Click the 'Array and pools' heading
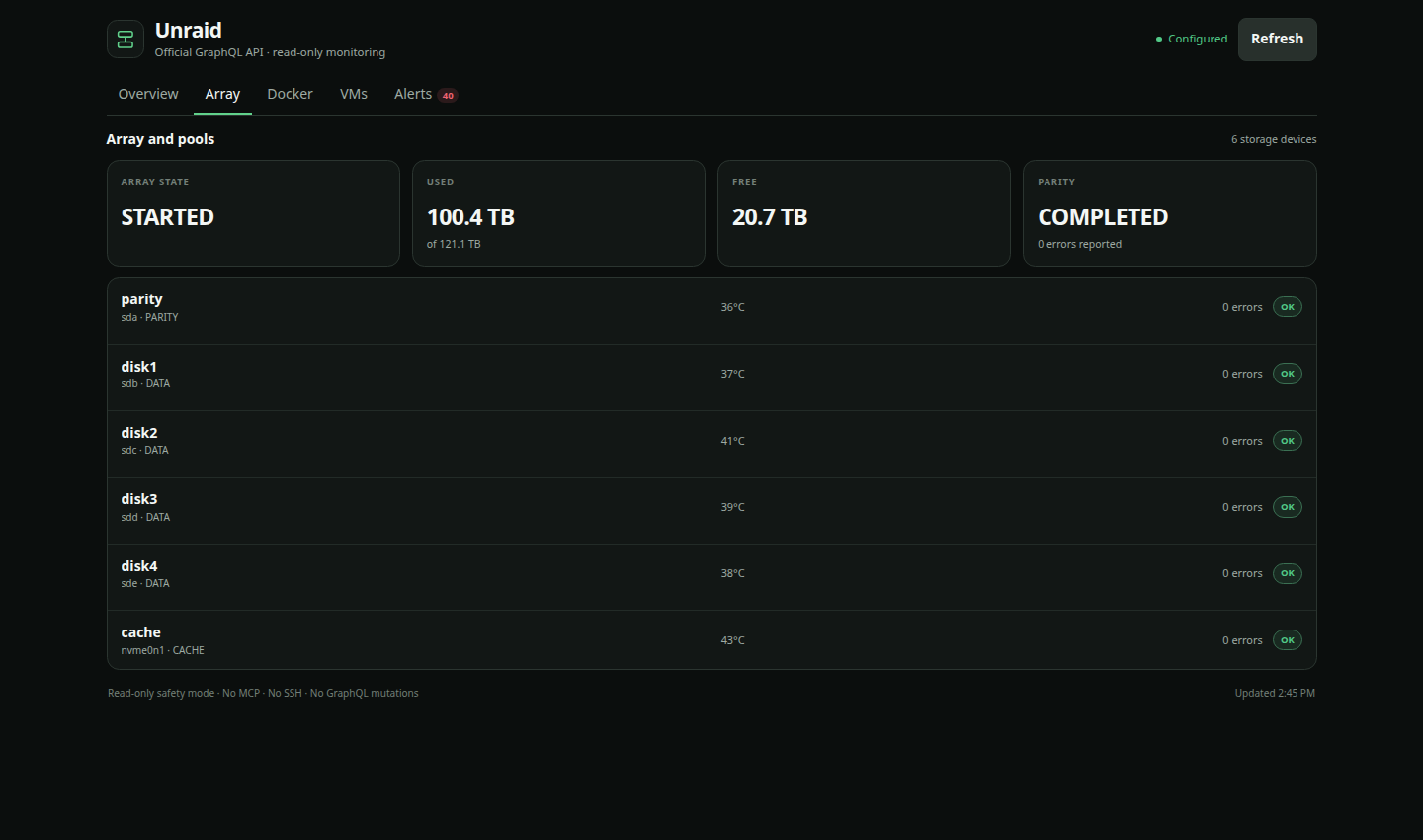The height and width of the screenshot is (840, 1423). pos(160,139)
